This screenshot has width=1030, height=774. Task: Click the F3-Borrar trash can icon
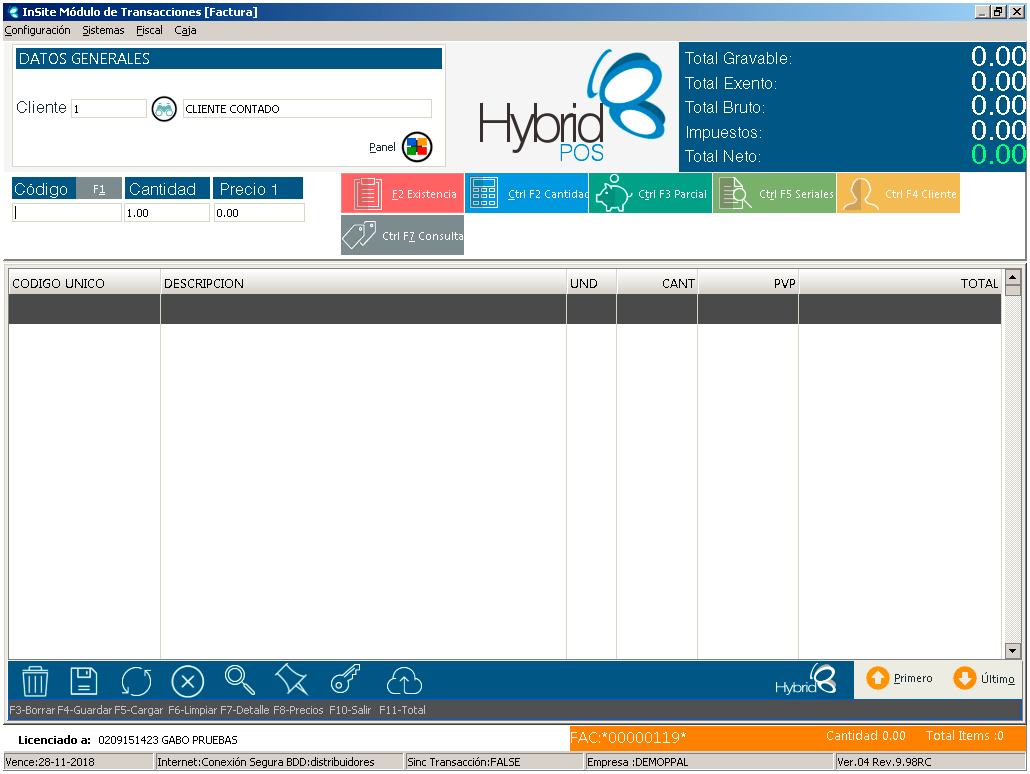tap(35, 681)
